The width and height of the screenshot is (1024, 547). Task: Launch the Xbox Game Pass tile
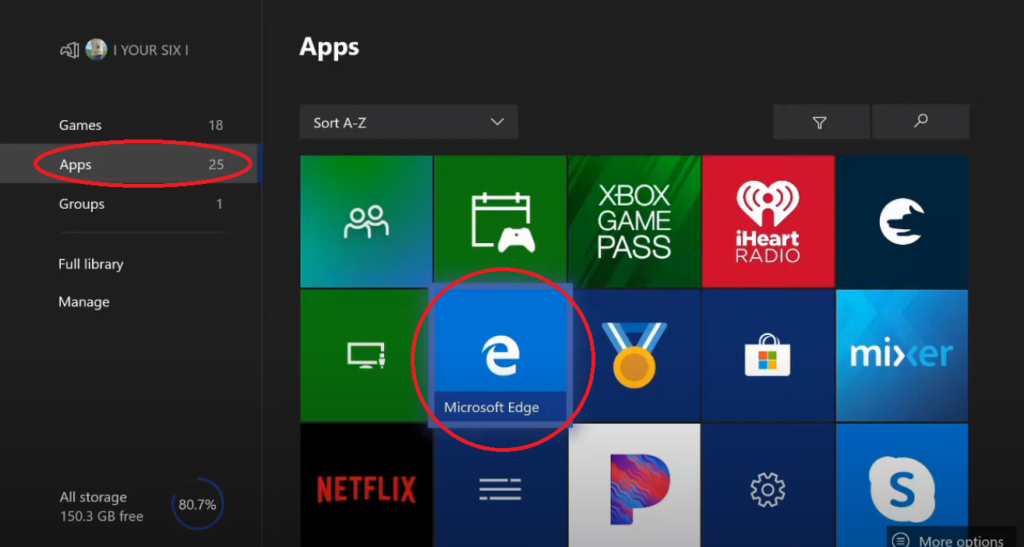point(634,221)
